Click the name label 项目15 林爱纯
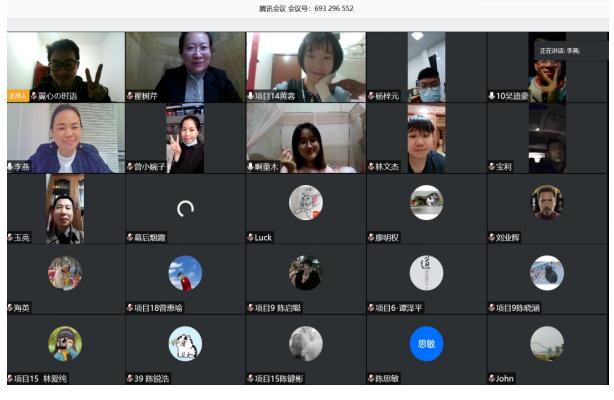The image size is (614, 400). 42,379
